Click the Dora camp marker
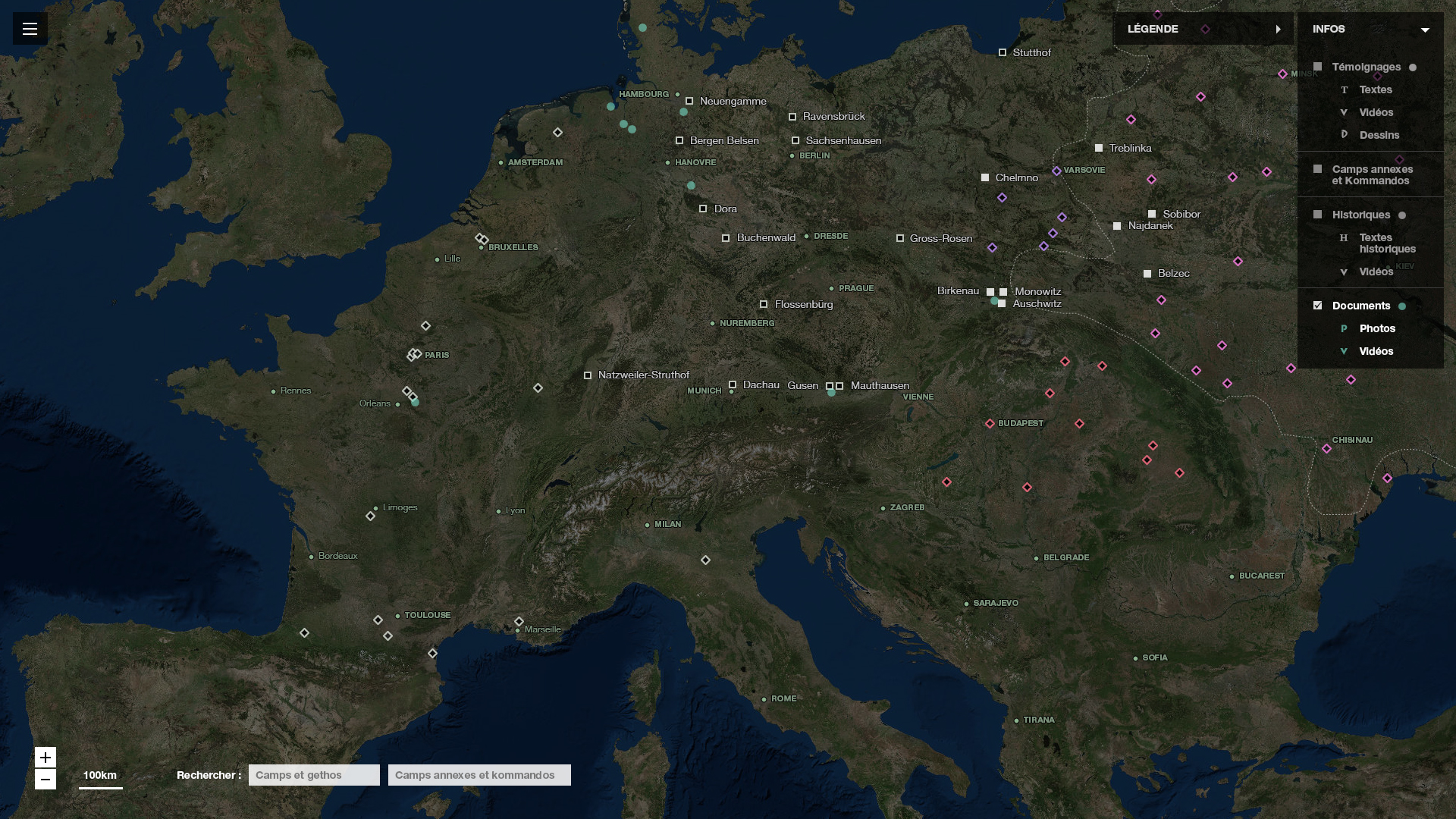Screen dimensions: 1456x819 (x=703, y=209)
